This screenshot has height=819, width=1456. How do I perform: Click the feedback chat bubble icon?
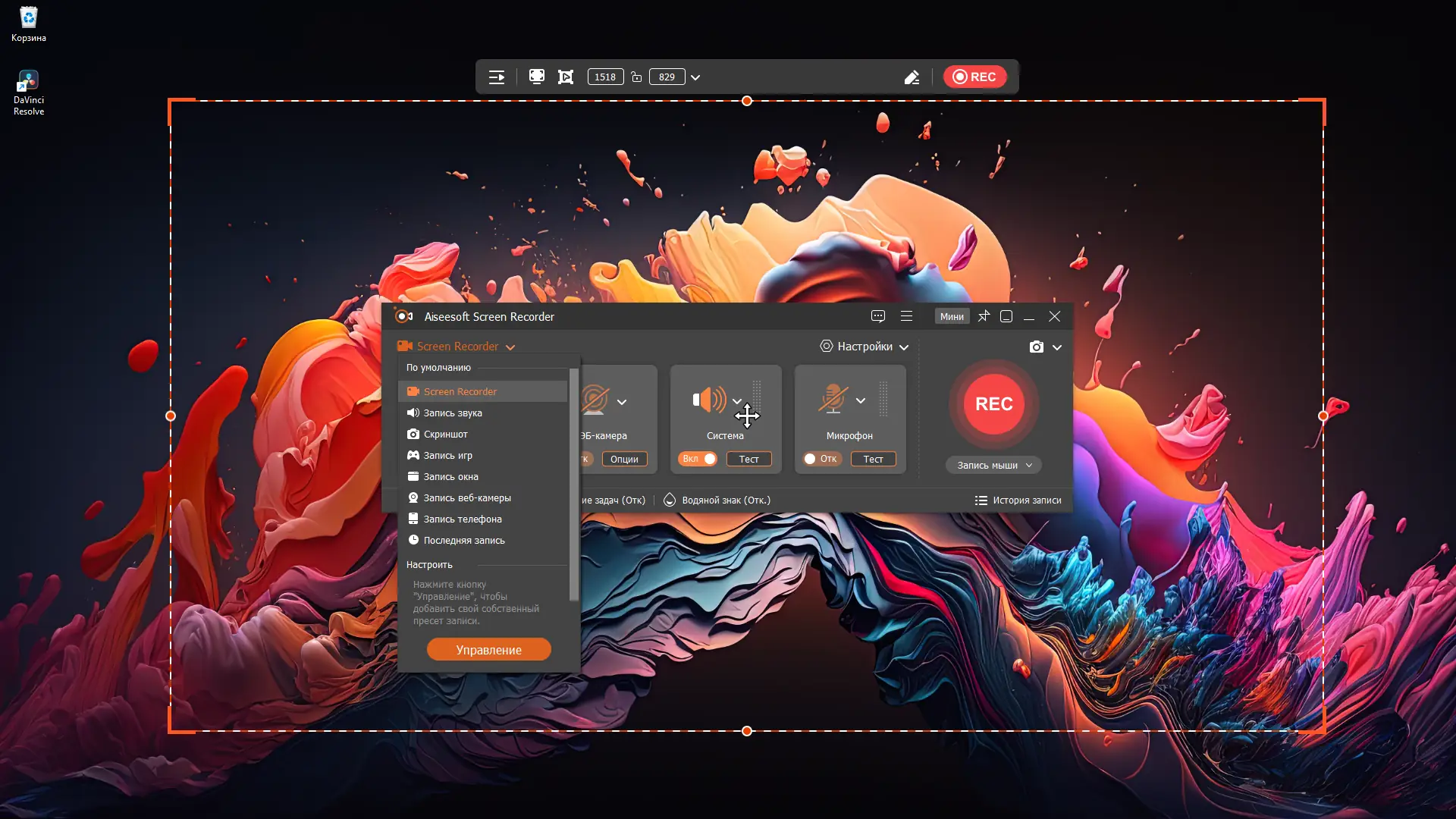tap(878, 316)
